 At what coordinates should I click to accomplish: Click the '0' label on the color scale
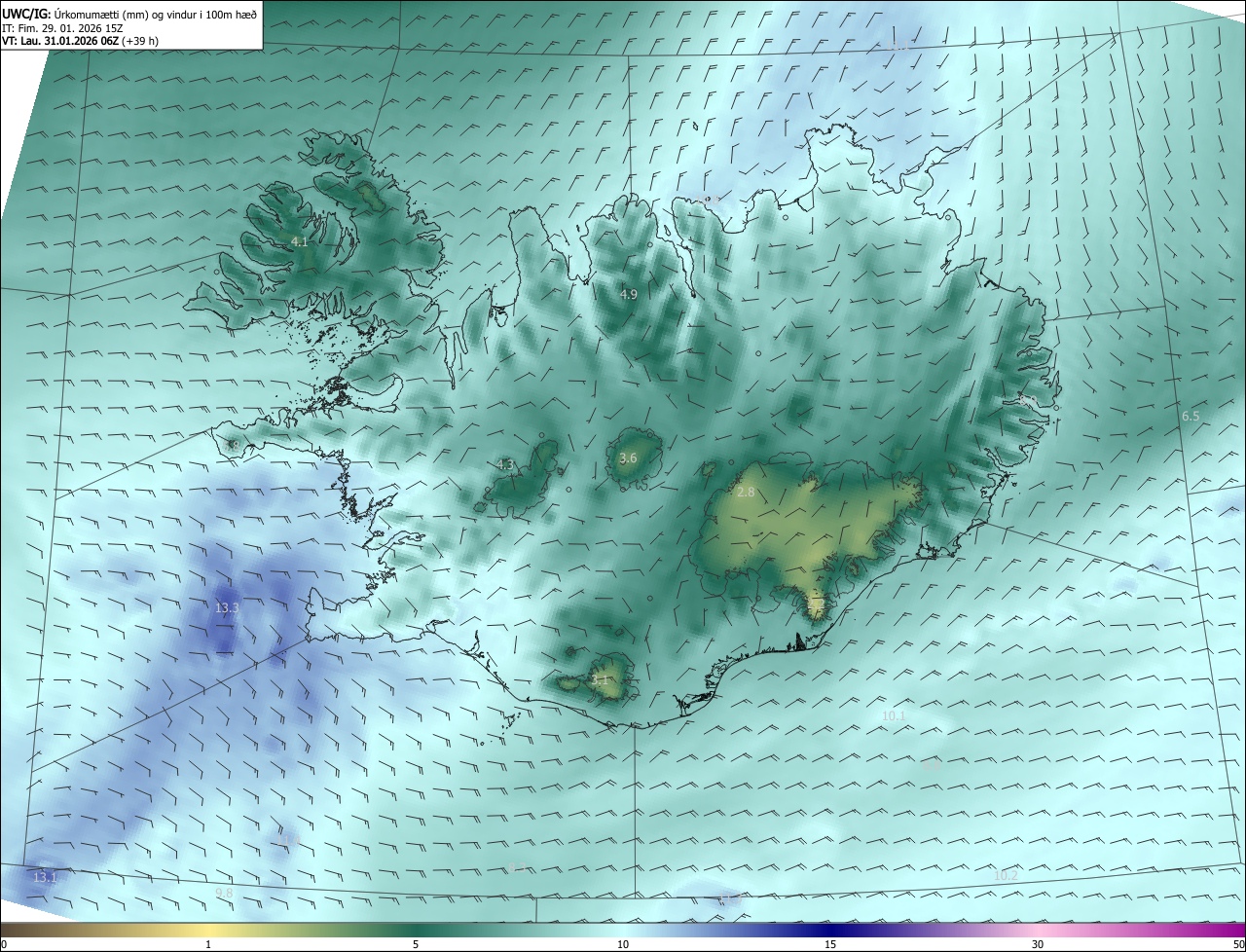[4, 944]
